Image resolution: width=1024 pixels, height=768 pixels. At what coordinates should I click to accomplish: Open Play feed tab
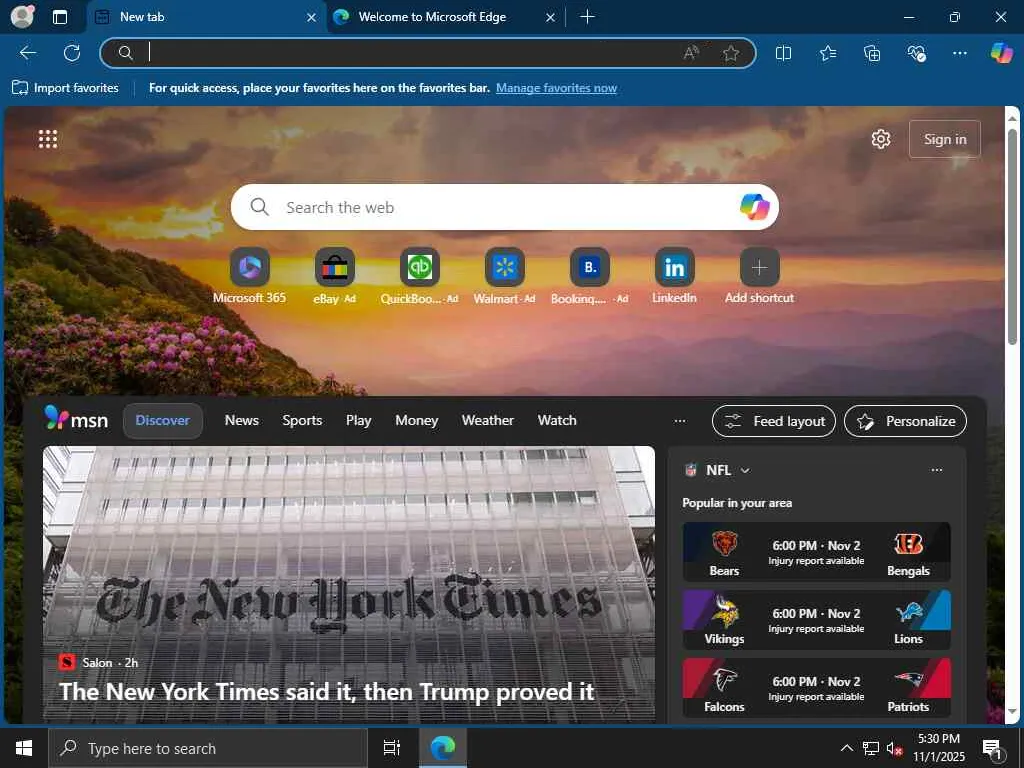coord(359,421)
